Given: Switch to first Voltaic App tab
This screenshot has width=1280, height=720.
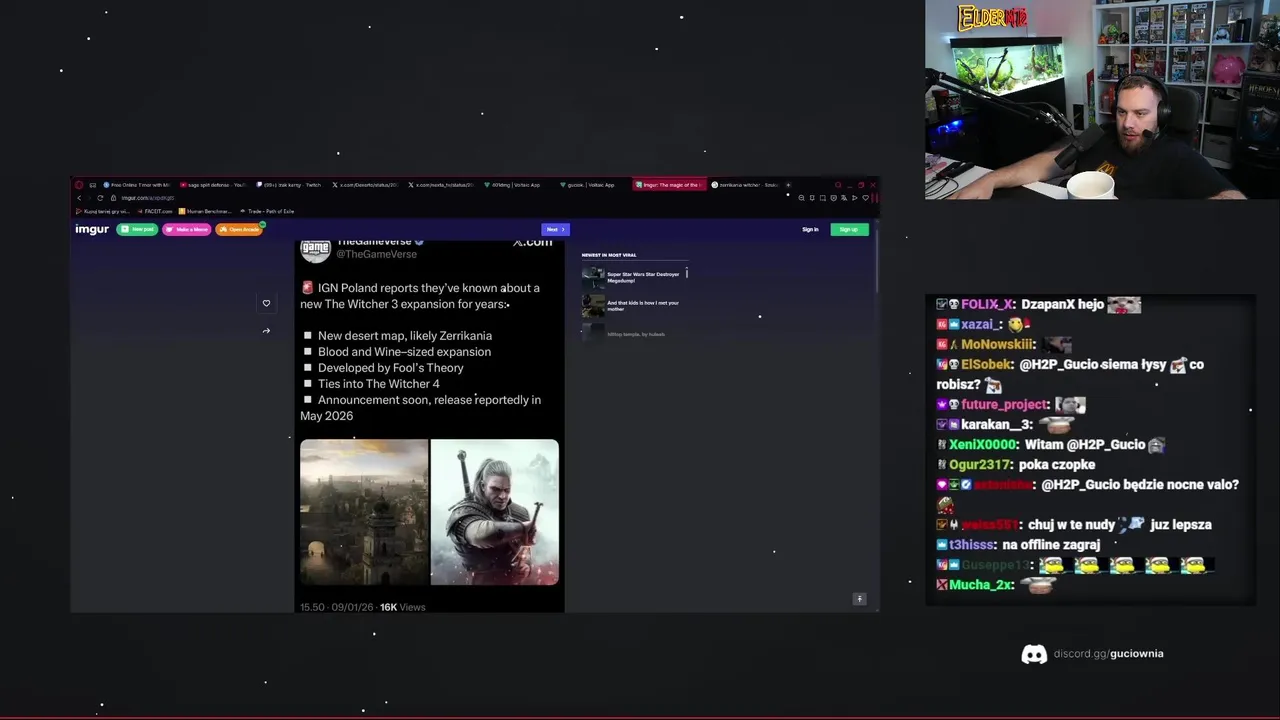Looking at the screenshot, I should click(518, 185).
